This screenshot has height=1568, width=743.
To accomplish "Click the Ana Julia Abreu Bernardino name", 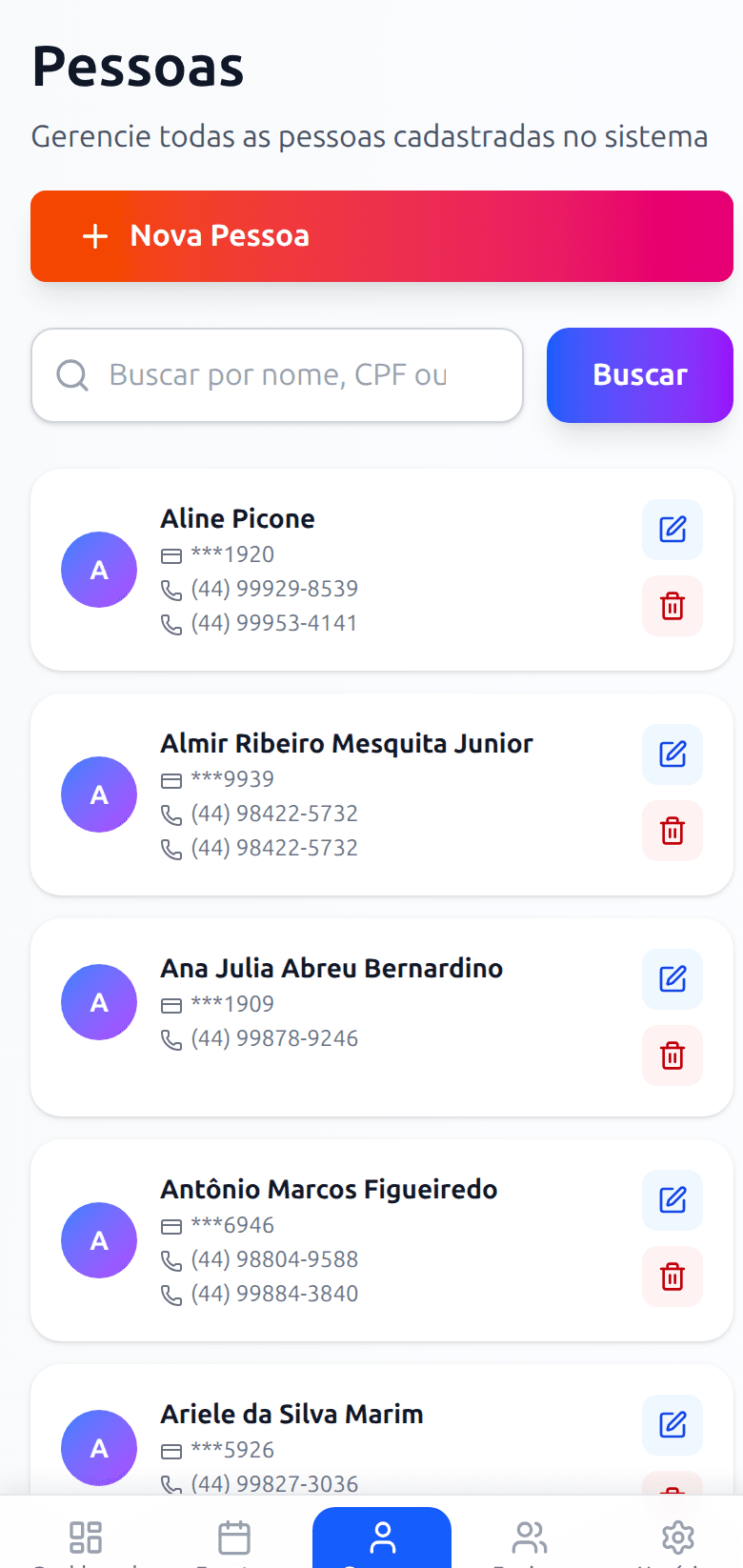I will coord(331,969).
